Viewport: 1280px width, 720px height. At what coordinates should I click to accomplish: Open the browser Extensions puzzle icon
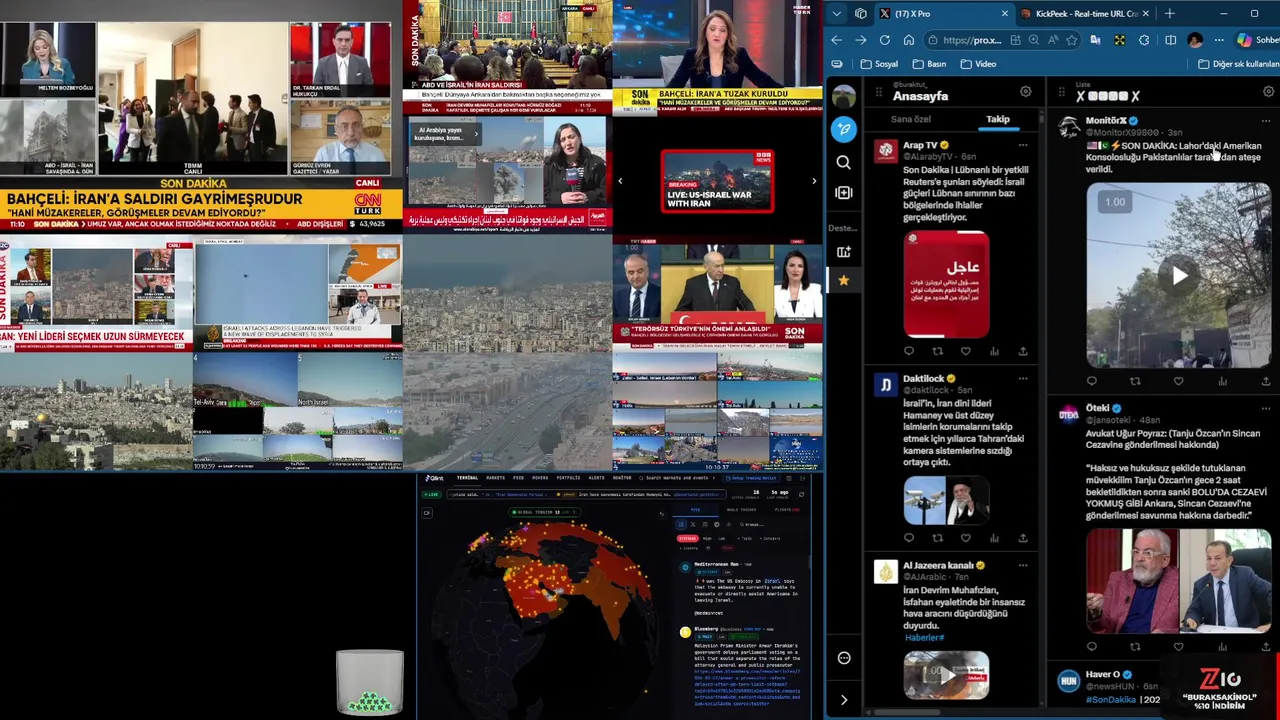(1144, 40)
